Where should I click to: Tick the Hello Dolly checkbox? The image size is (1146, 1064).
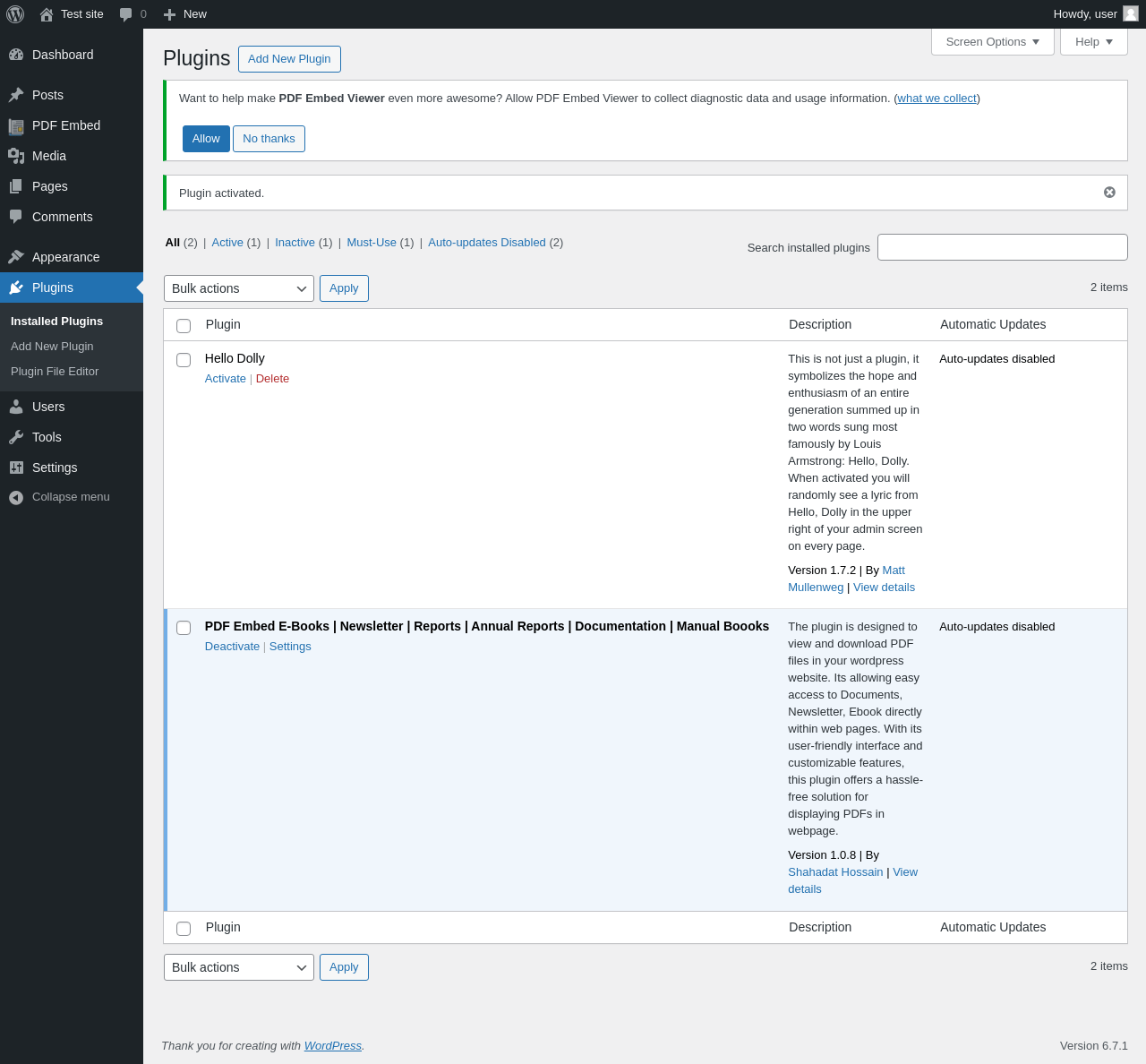pyautogui.click(x=184, y=360)
